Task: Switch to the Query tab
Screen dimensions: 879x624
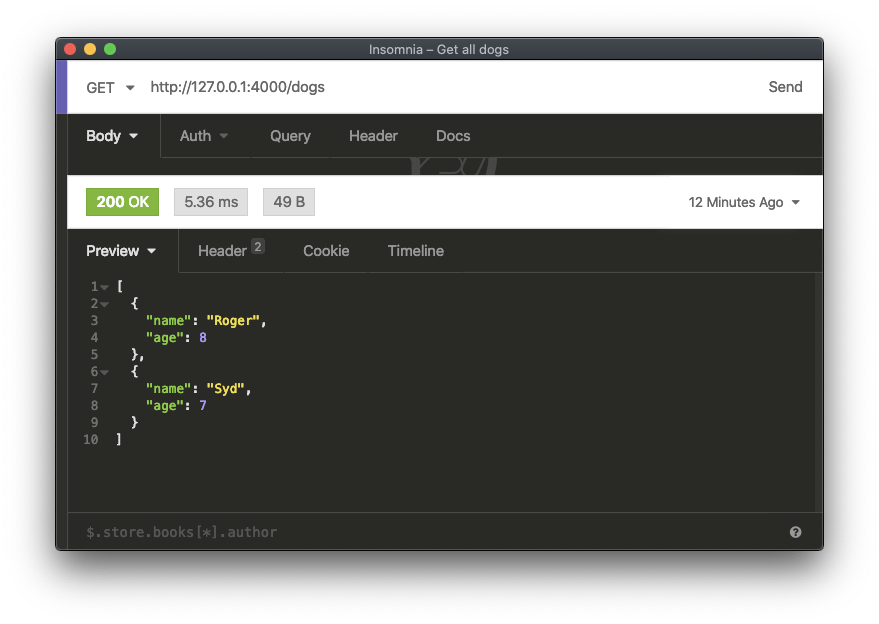Action: pos(290,136)
